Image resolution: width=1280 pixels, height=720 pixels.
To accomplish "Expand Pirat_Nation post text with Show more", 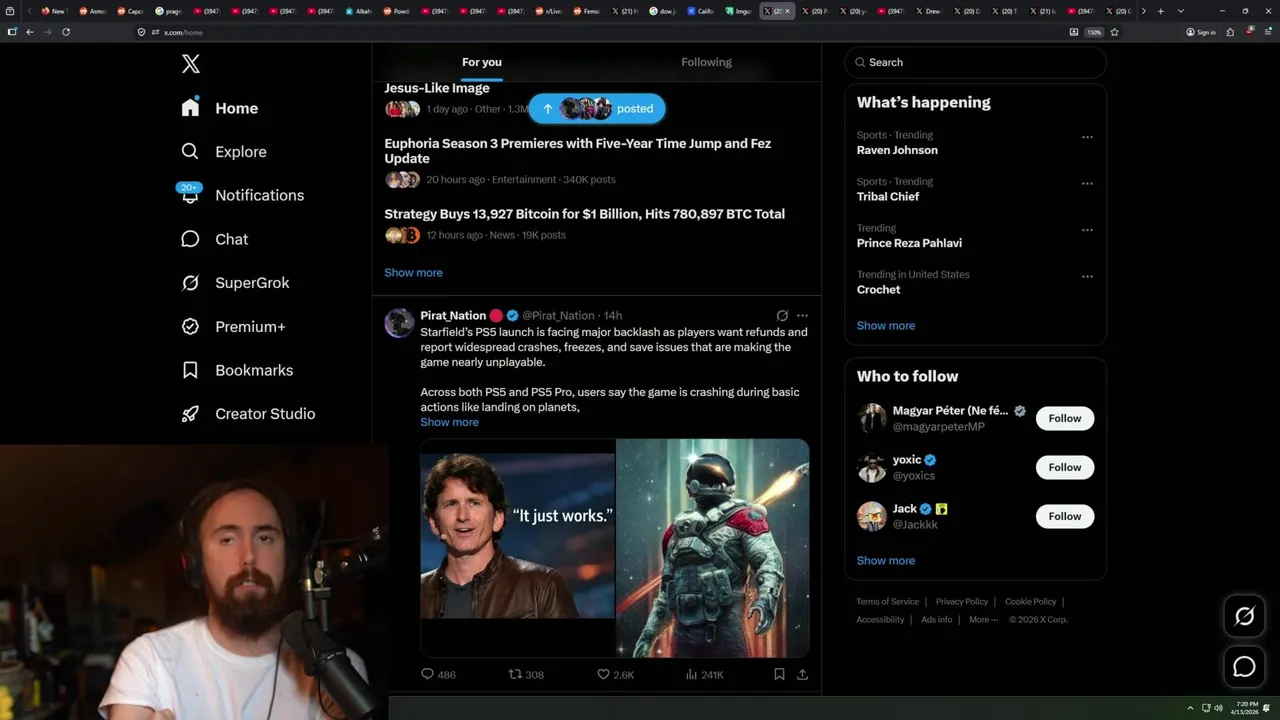I will click(449, 422).
